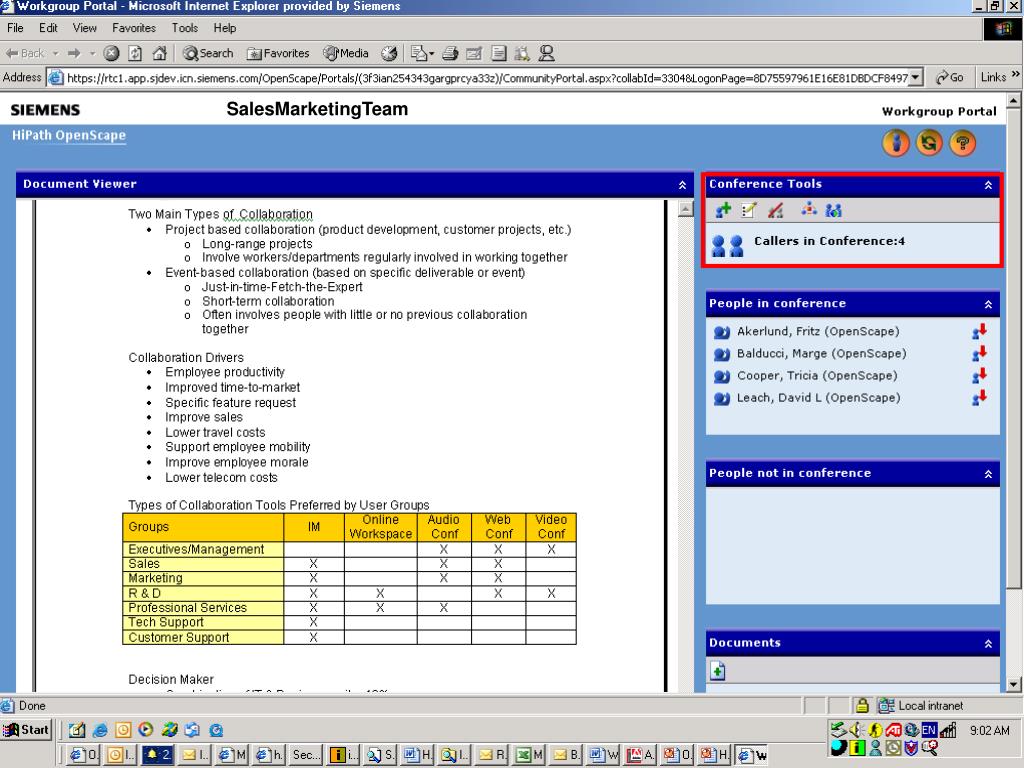Viewport: 1024px width, 768px height.
Task: Open the Forward button history dropdown
Action: click(x=93, y=53)
